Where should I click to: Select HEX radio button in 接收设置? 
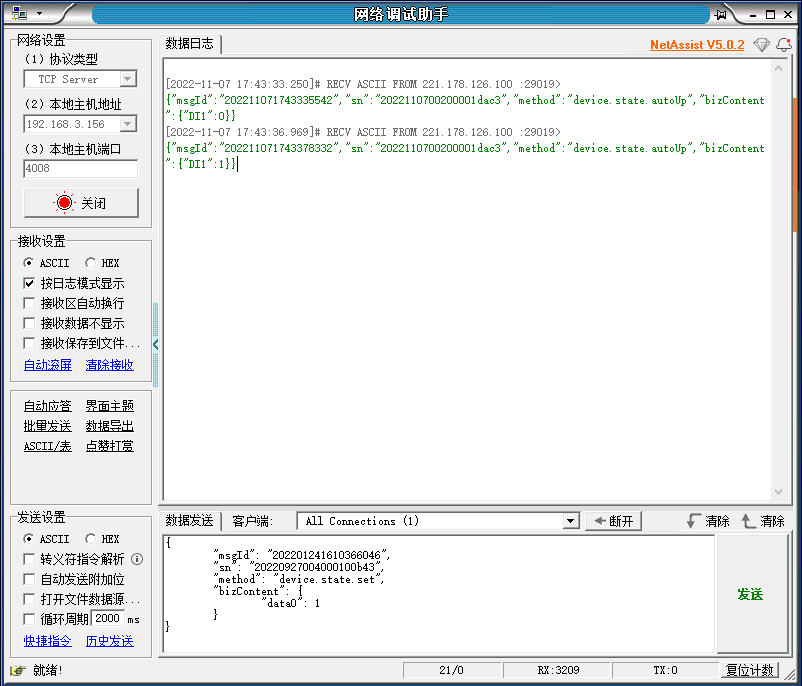pos(91,263)
